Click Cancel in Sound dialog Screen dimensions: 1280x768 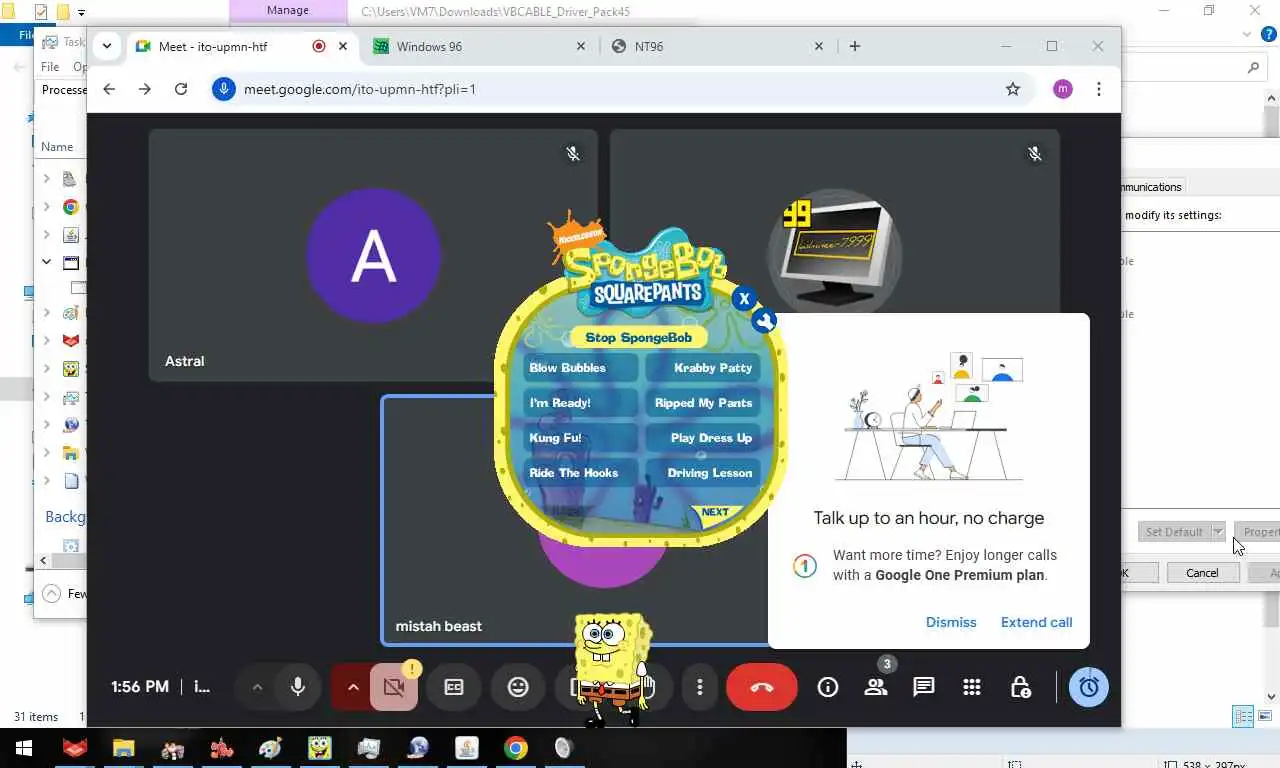(1202, 573)
